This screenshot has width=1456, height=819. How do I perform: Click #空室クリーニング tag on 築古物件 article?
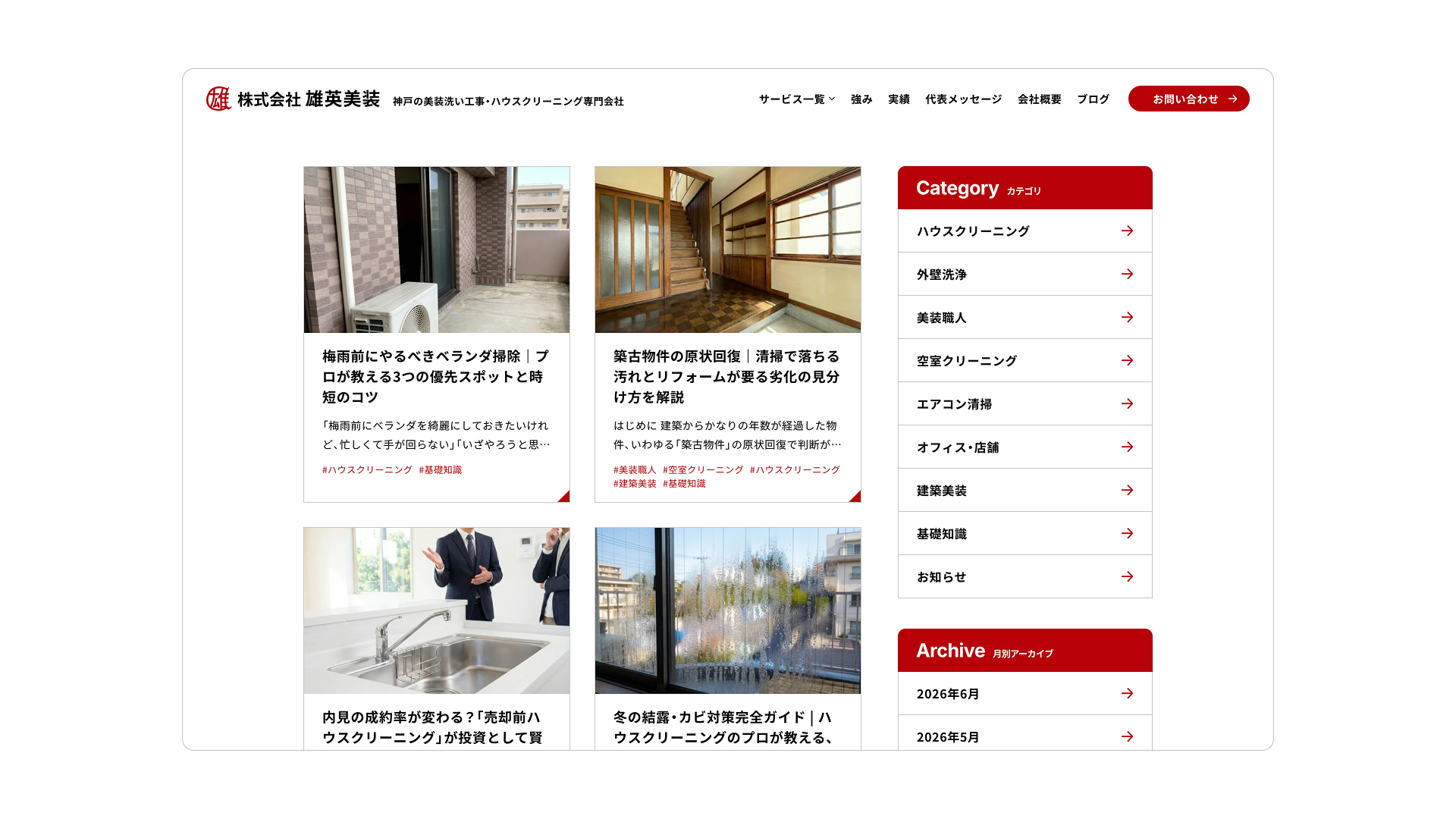point(703,470)
